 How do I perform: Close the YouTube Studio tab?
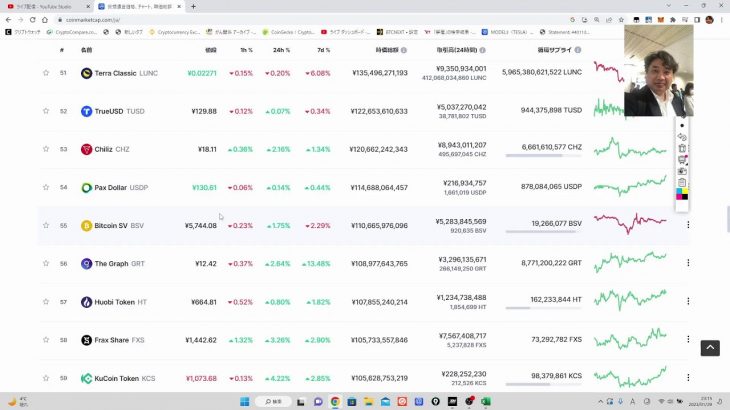tap(88, 7)
